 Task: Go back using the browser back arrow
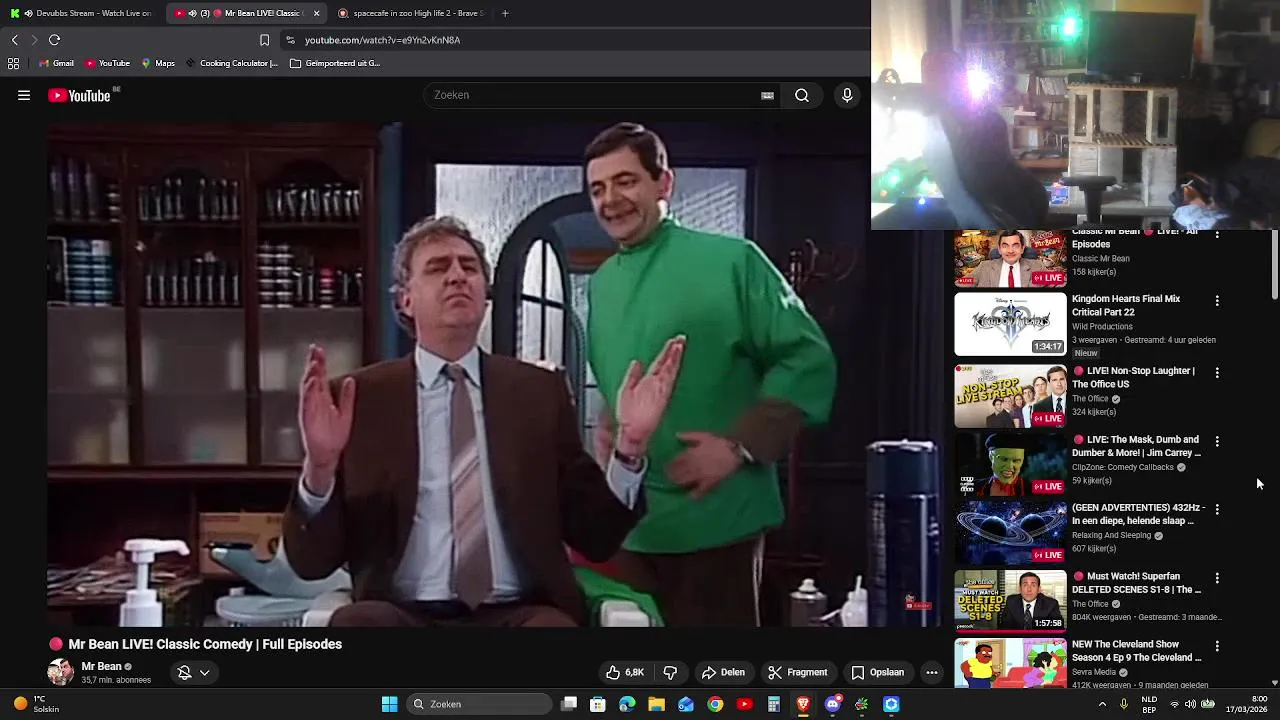coord(14,40)
